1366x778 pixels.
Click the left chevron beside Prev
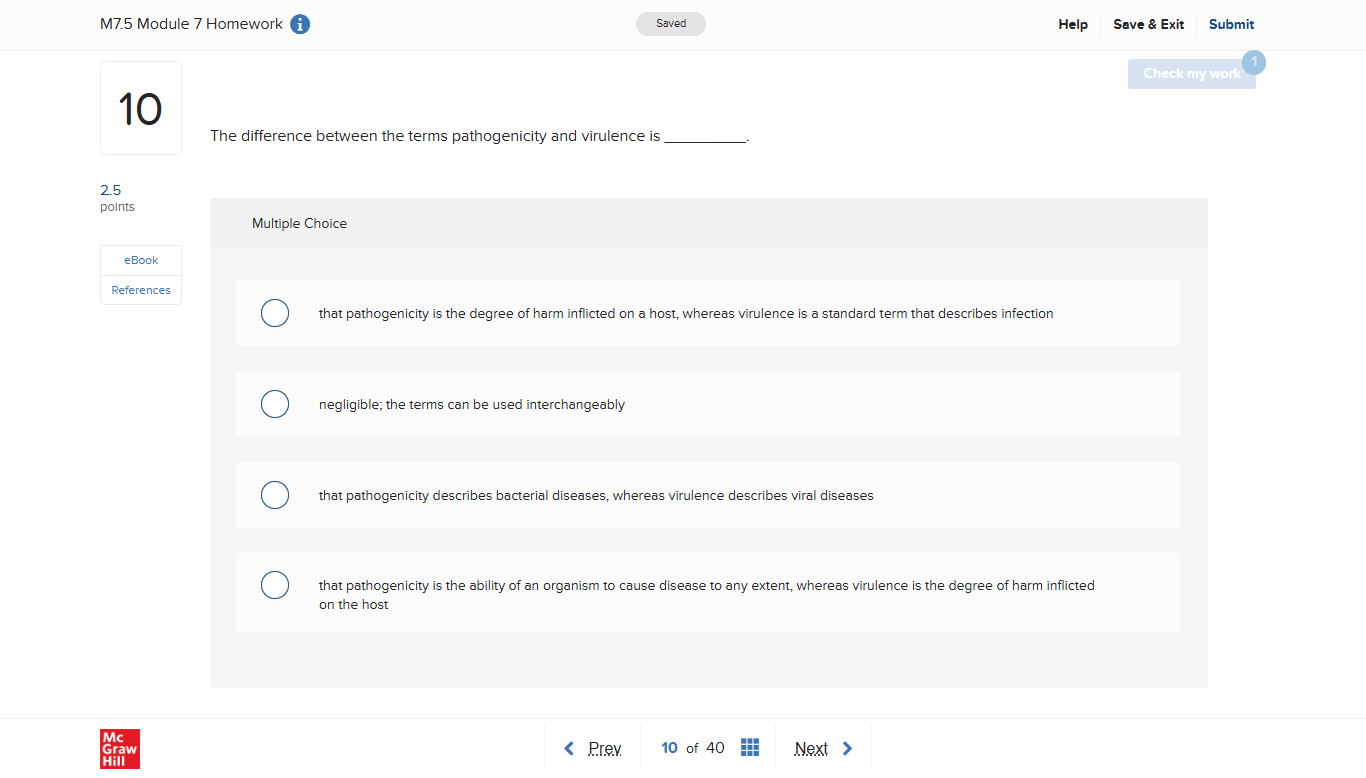(x=569, y=747)
